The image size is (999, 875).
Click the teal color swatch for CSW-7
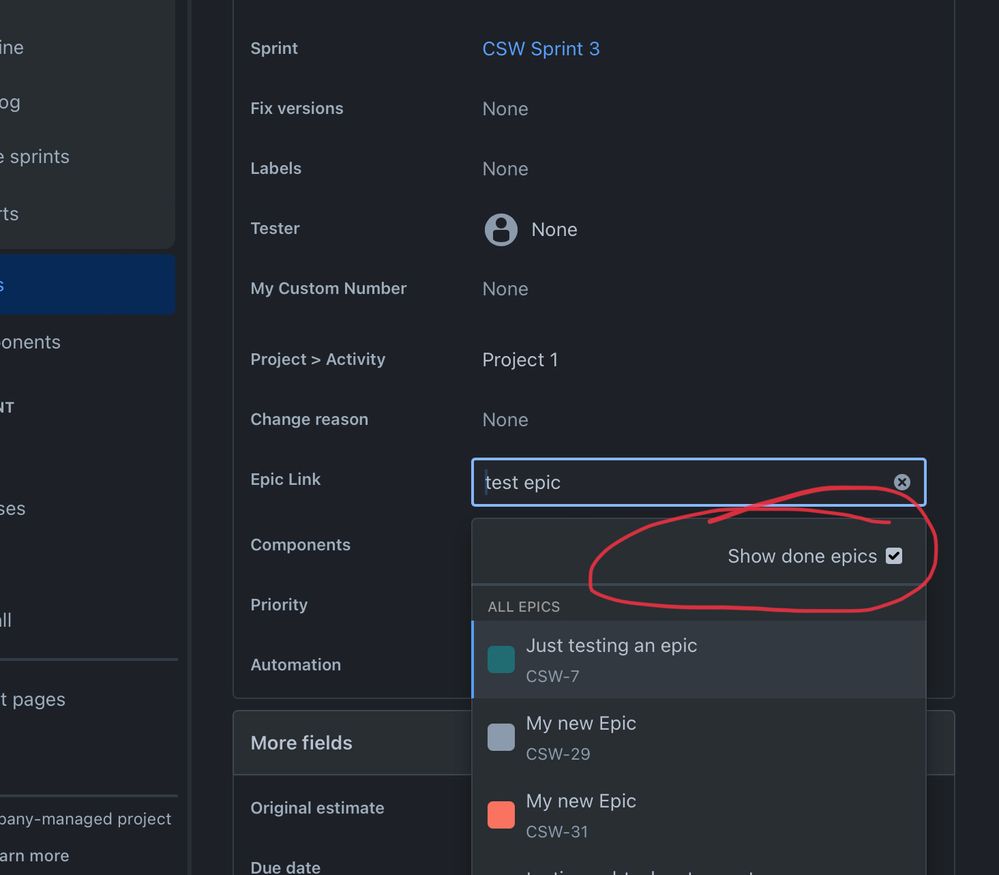[x=501, y=660]
